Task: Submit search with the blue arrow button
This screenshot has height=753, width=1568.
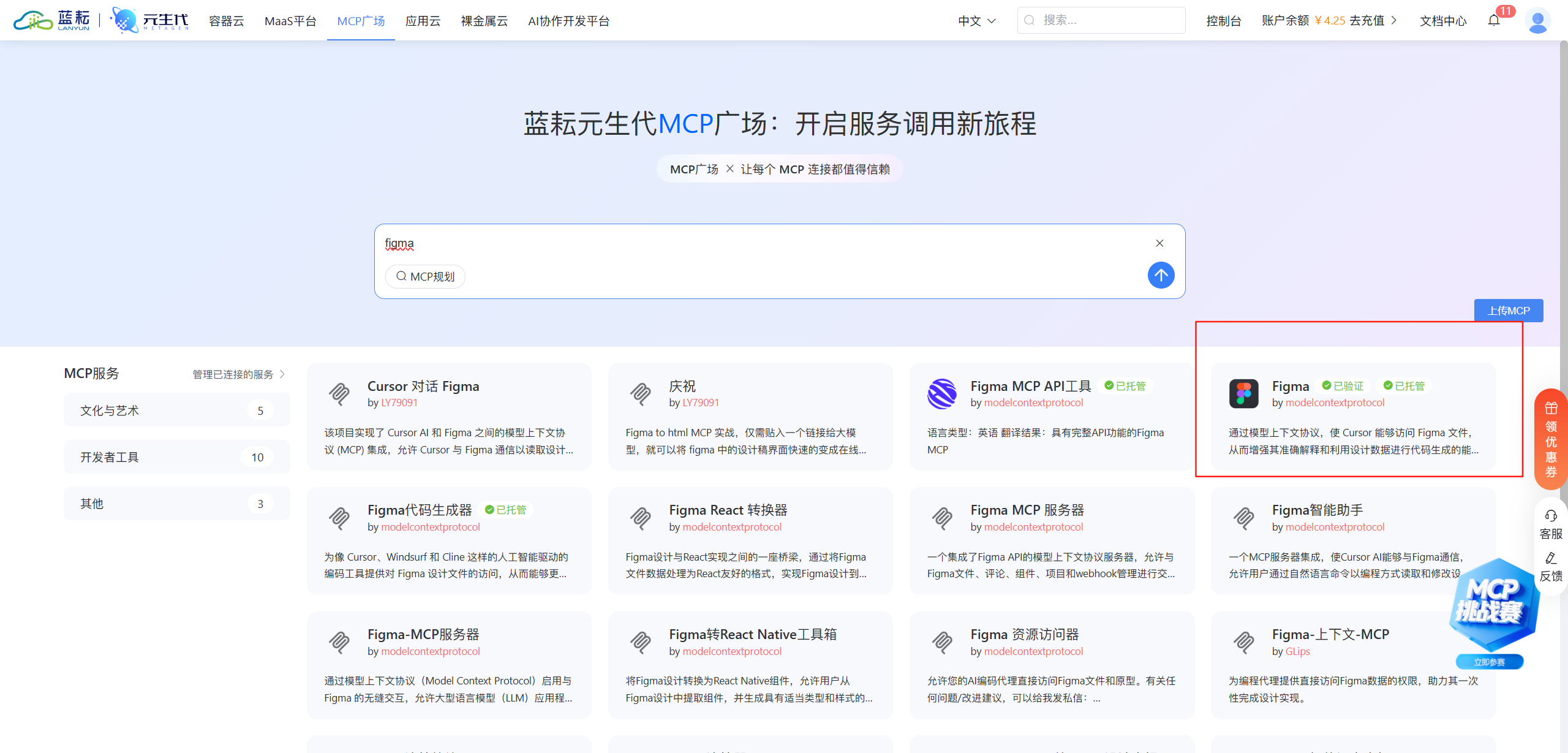Action: tap(1161, 275)
